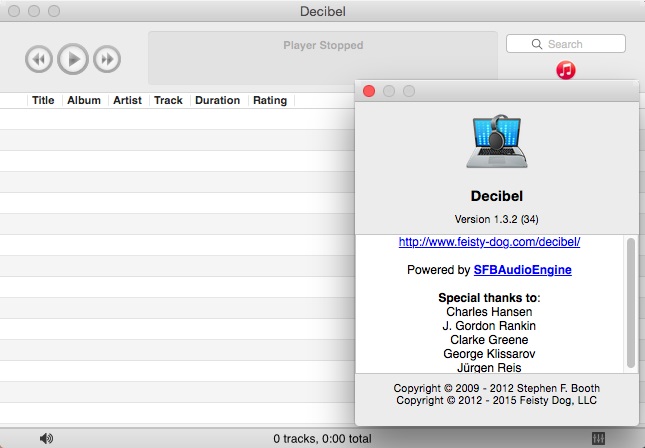
Task: Click the '0 tracks, 0:00 total' status text
Action: coord(322,439)
